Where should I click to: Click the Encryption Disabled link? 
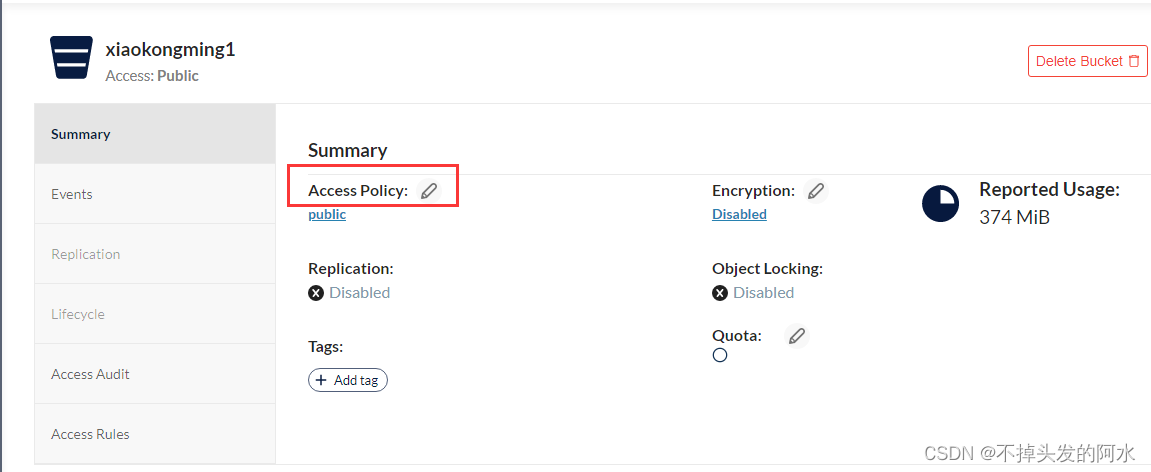click(x=739, y=214)
